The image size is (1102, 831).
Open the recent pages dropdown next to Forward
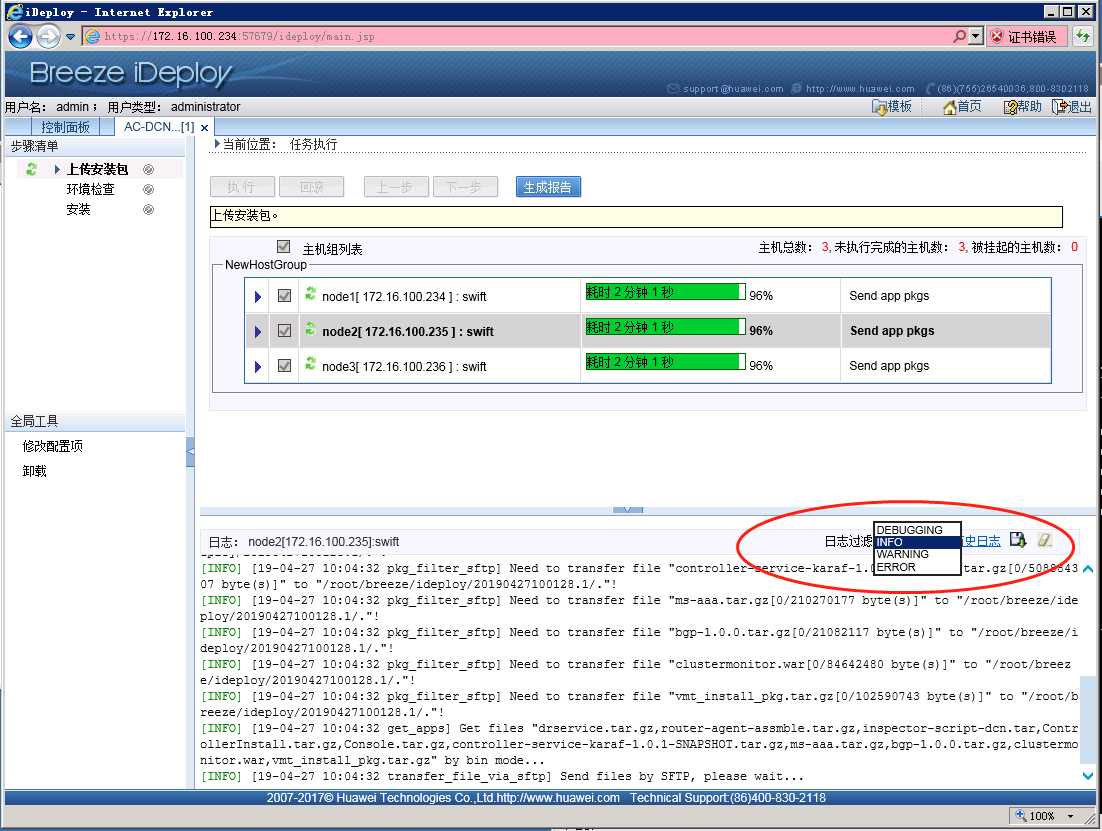(x=70, y=37)
